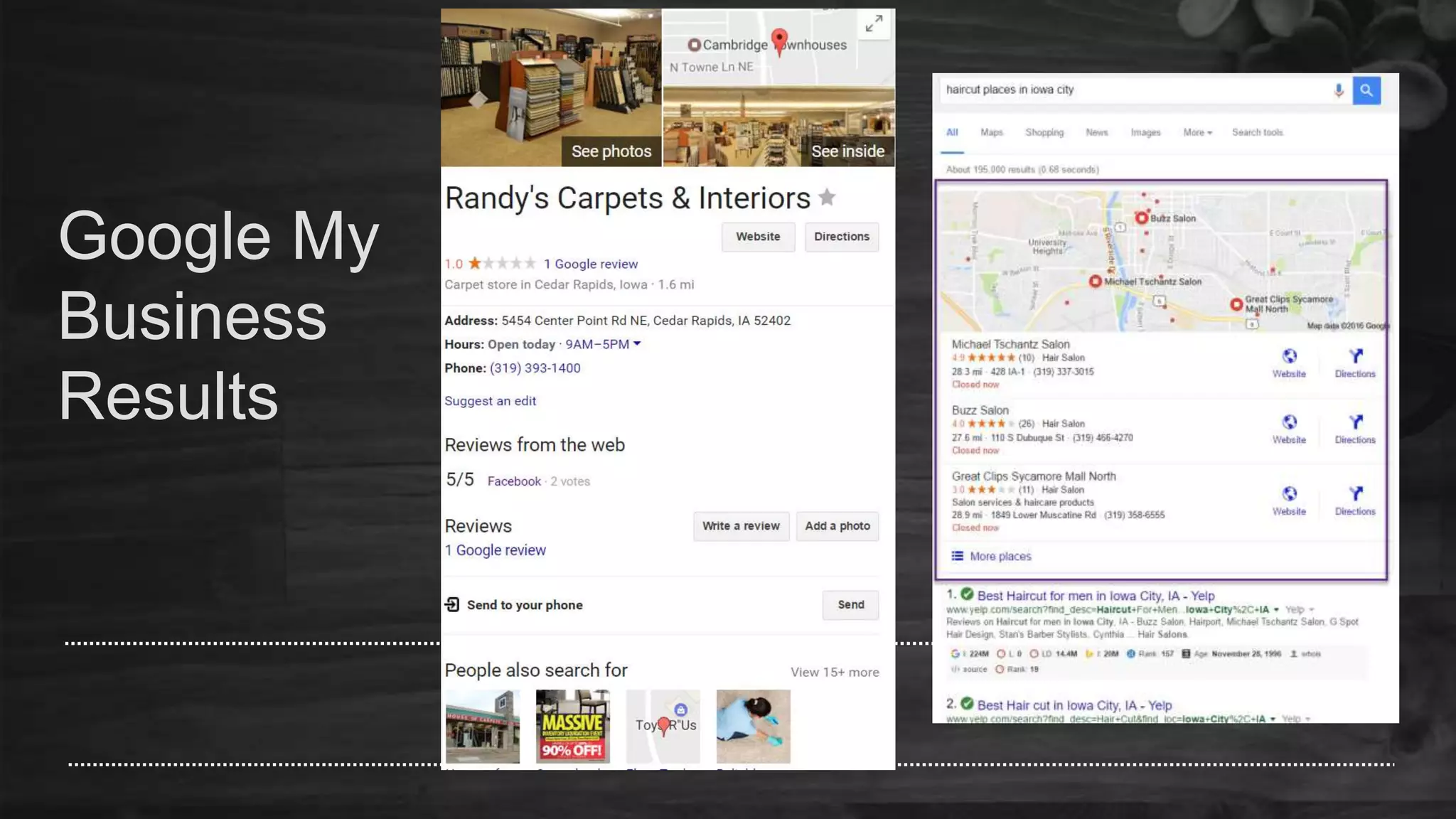Click More places link
The height and width of the screenshot is (819, 1456).
1000,556
